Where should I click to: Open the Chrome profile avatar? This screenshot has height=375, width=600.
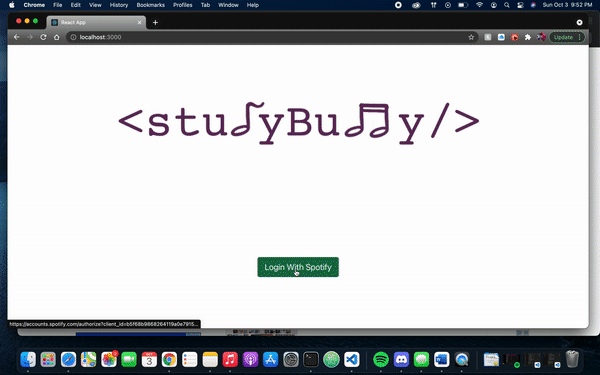(x=541, y=37)
